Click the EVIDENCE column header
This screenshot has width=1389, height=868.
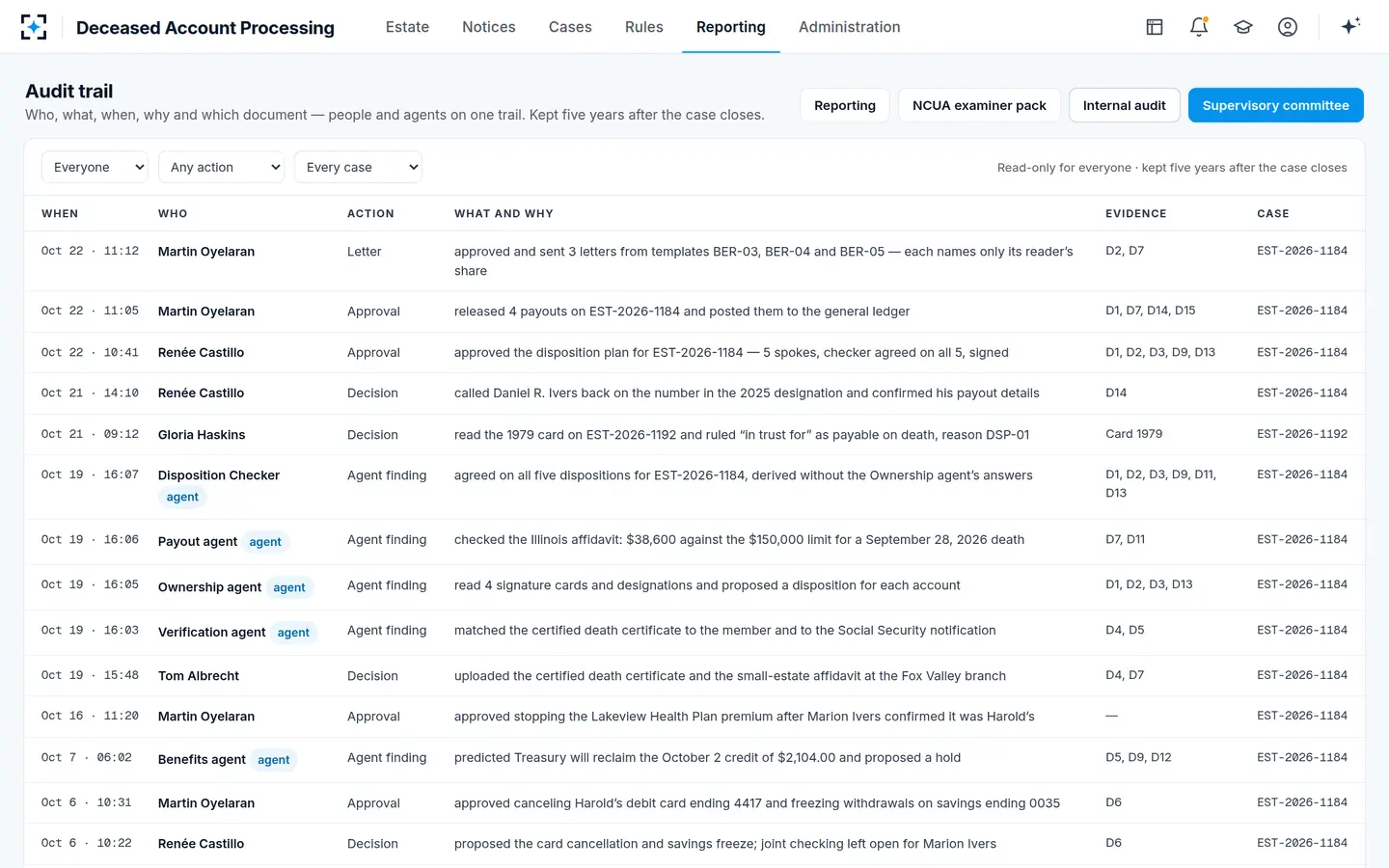coord(1135,214)
